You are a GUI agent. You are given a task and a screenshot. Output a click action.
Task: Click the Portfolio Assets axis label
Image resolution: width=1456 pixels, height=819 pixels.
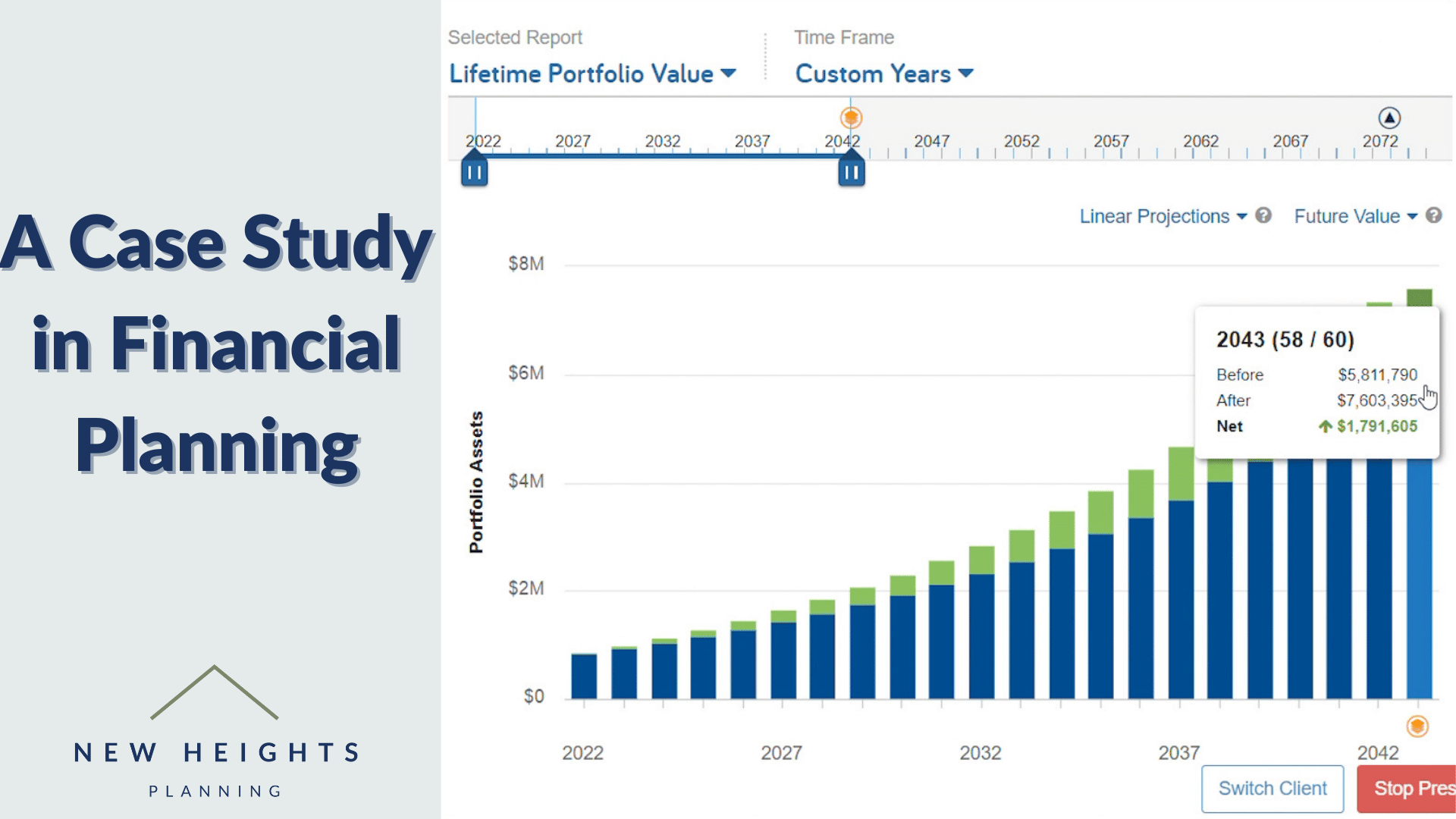476,482
